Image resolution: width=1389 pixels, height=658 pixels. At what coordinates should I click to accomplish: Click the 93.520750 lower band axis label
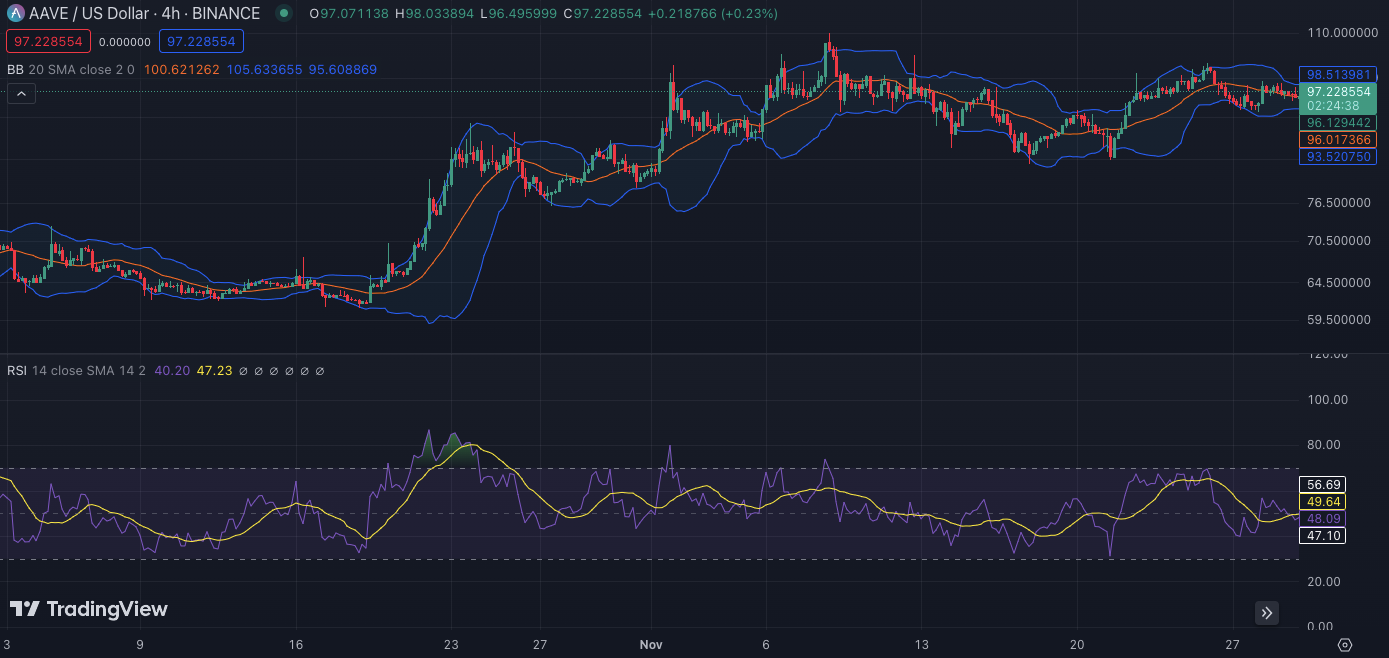tap(1338, 157)
